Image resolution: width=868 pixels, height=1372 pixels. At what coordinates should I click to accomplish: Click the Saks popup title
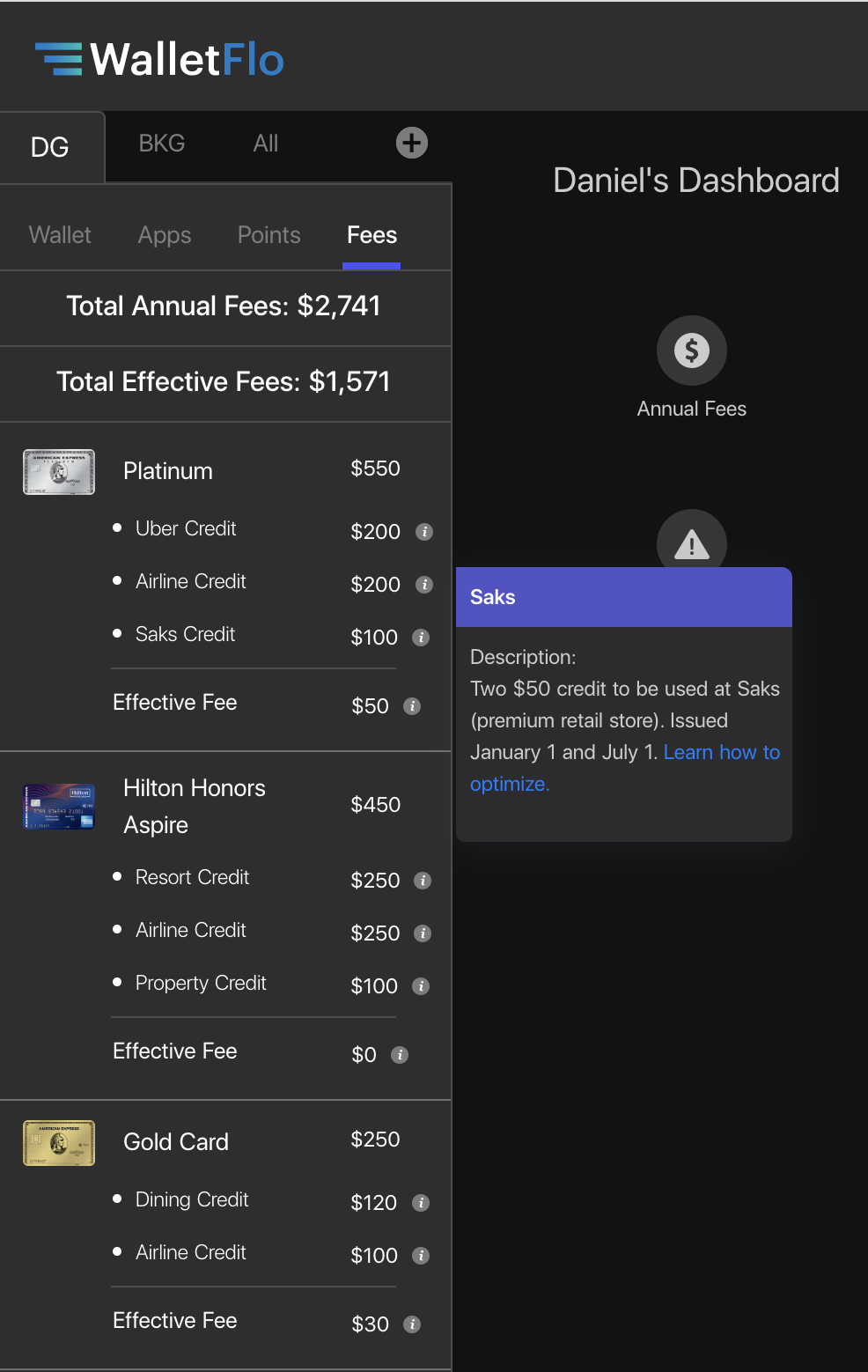pyautogui.click(x=493, y=597)
